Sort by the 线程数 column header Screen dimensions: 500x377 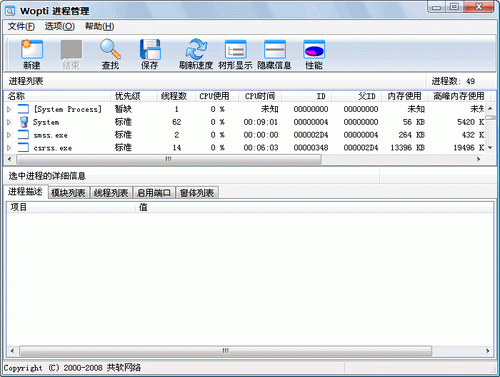tap(176, 96)
